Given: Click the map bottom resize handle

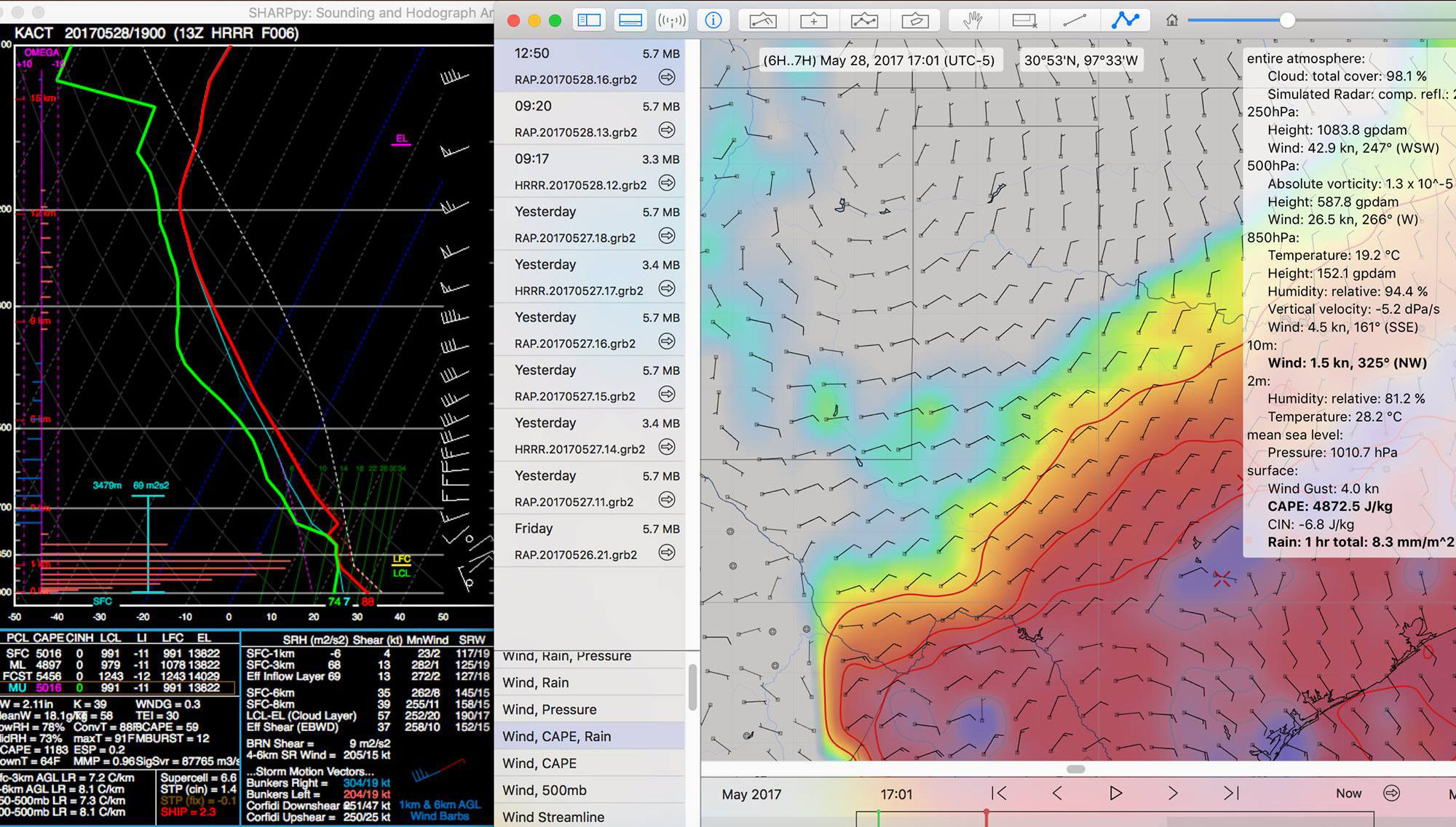Looking at the screenshot, I should pos(1076,769).
